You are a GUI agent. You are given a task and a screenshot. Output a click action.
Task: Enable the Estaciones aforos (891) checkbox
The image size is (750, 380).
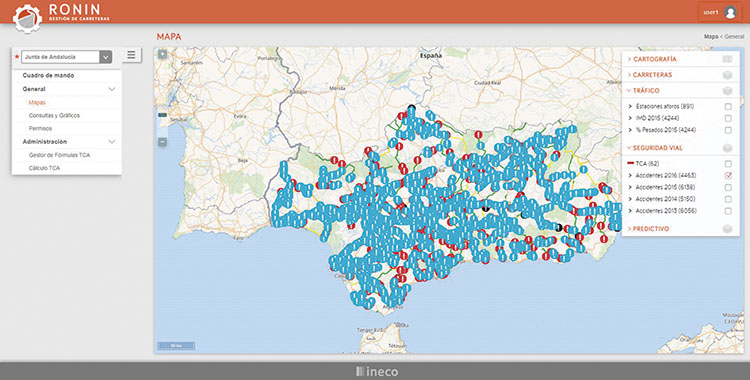728,106
